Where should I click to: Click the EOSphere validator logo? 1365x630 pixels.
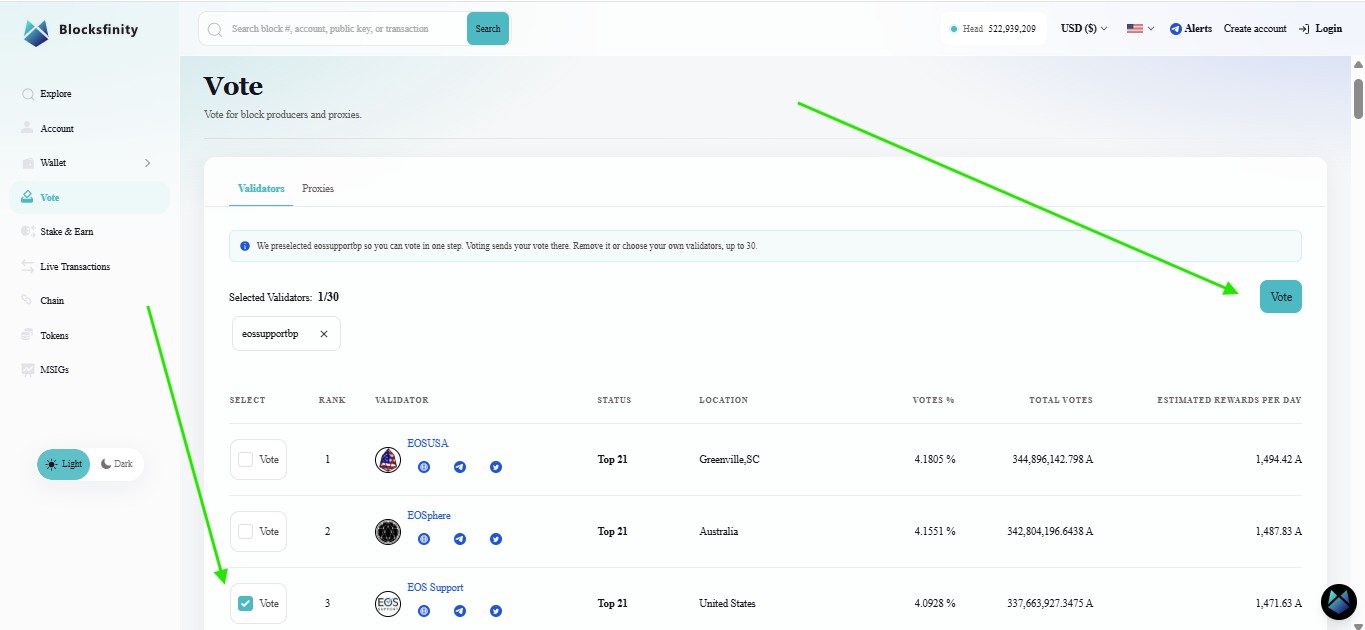point(388,532)
